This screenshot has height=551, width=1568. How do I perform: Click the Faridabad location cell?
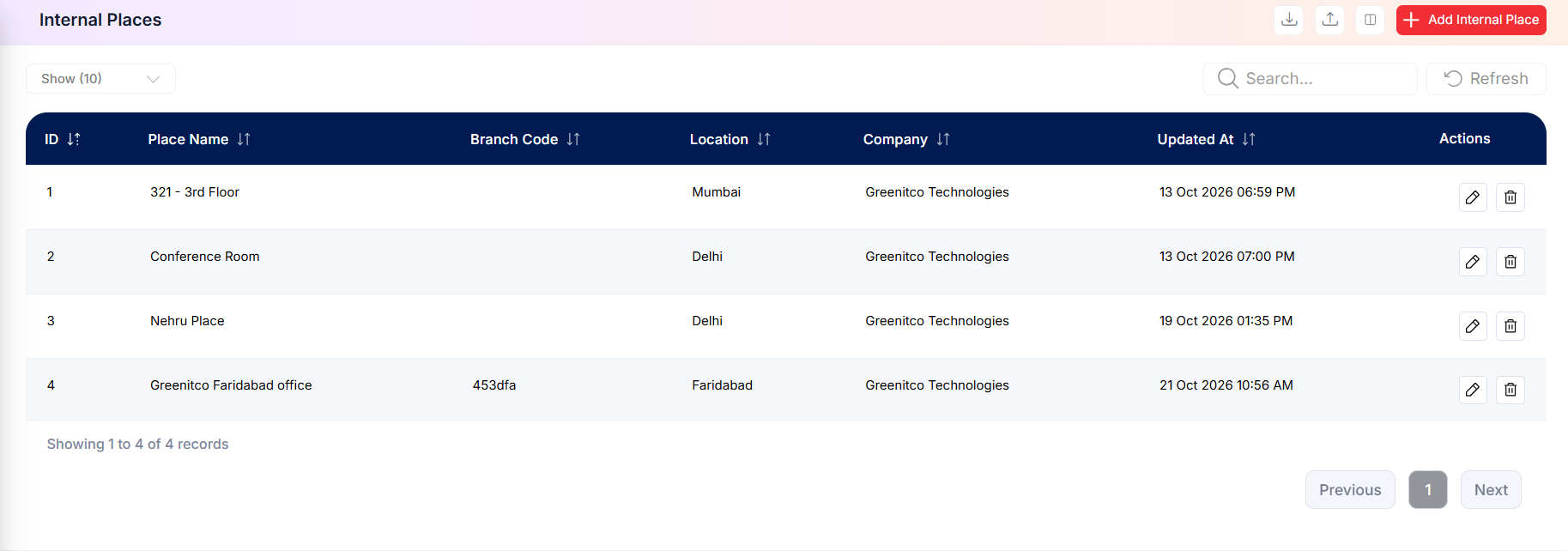[x=723, y=385]
